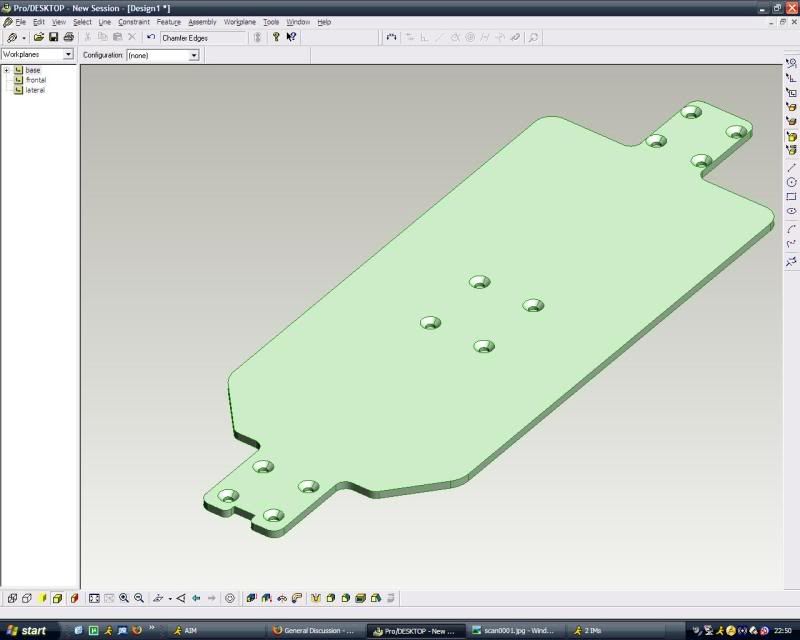
Task: Click the Open file folder icon
Action: click(x=39, y=37)
